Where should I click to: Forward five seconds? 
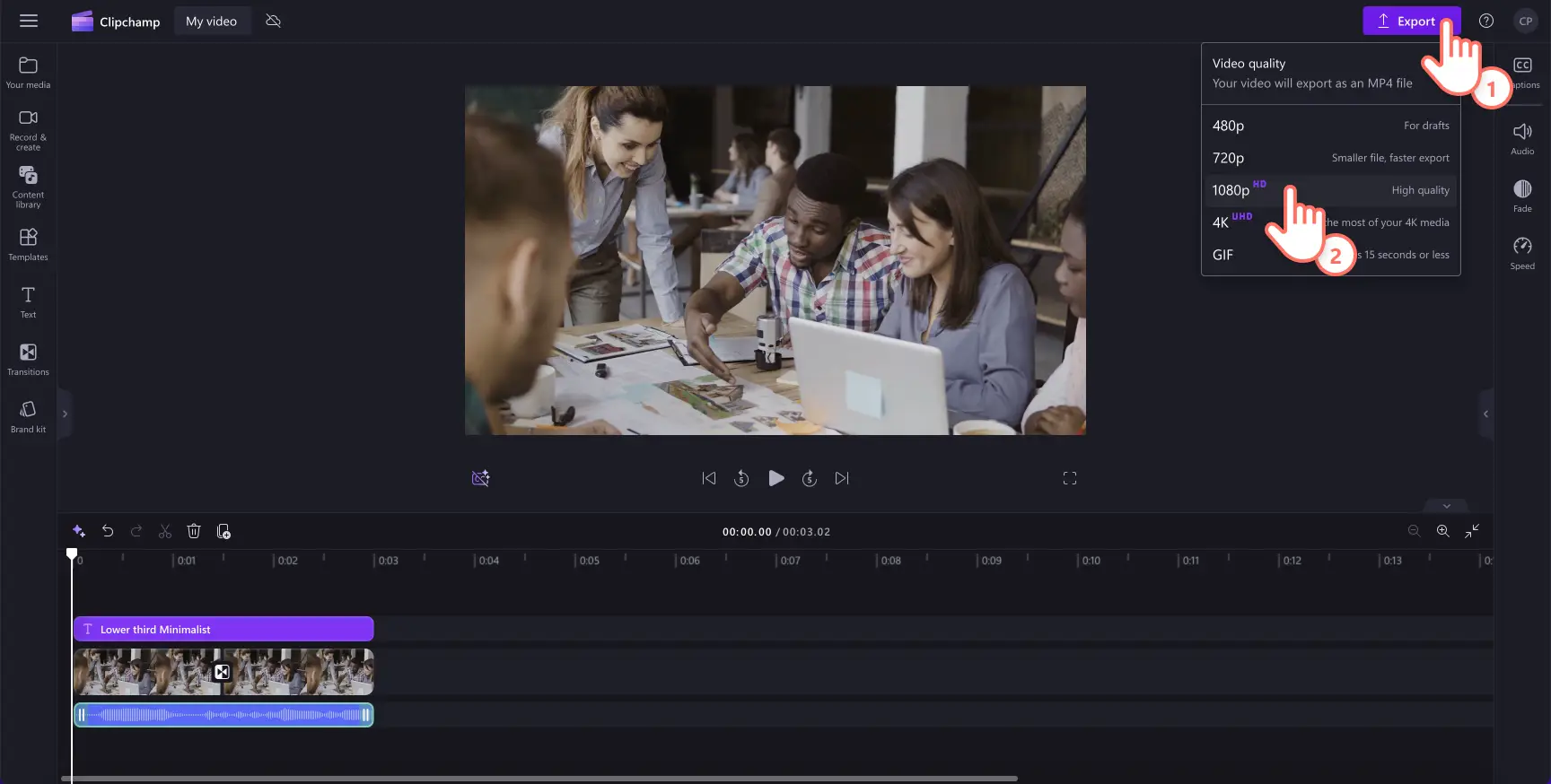click(810, 478)
